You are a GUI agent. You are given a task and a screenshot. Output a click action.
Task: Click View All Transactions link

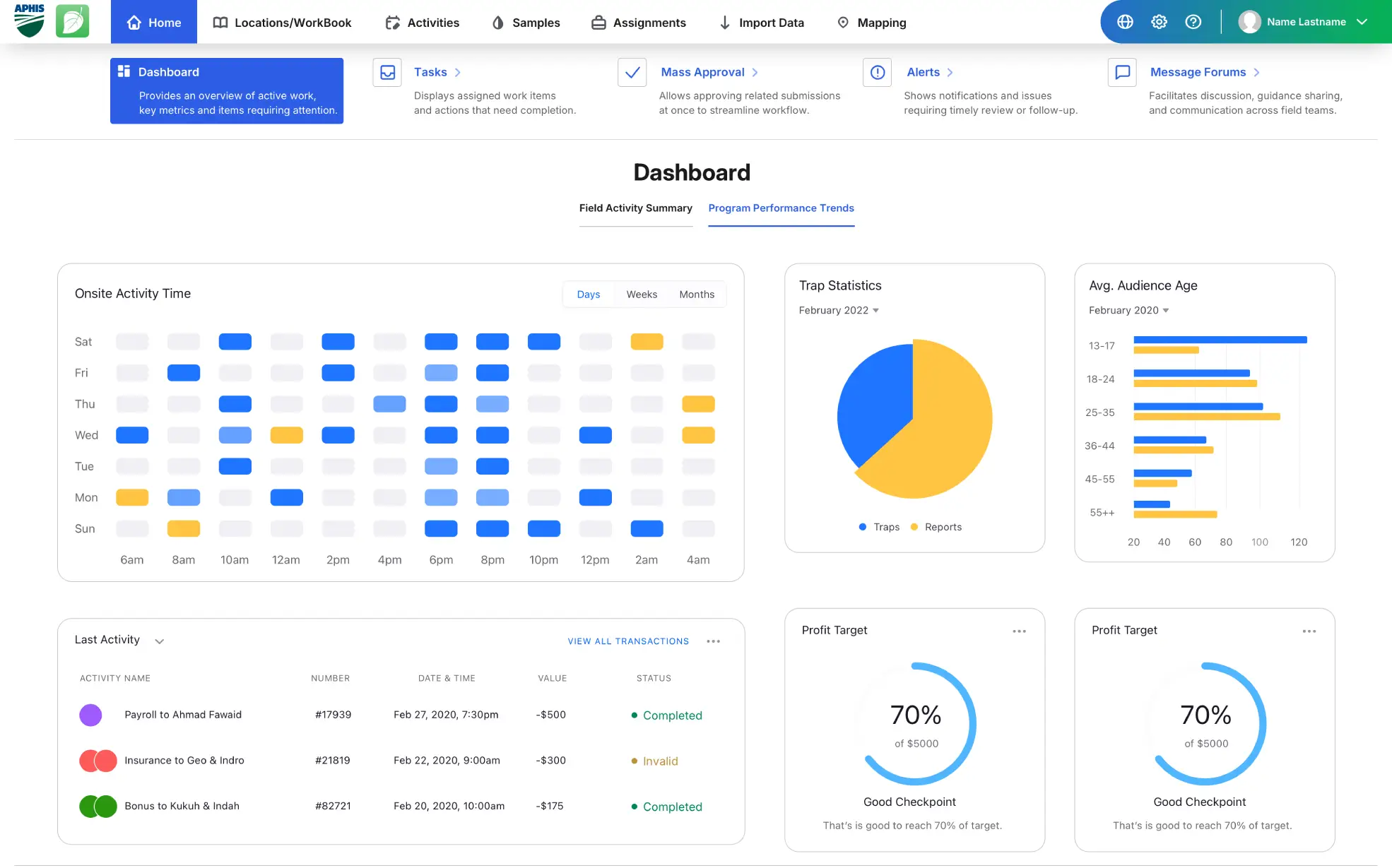628,641
